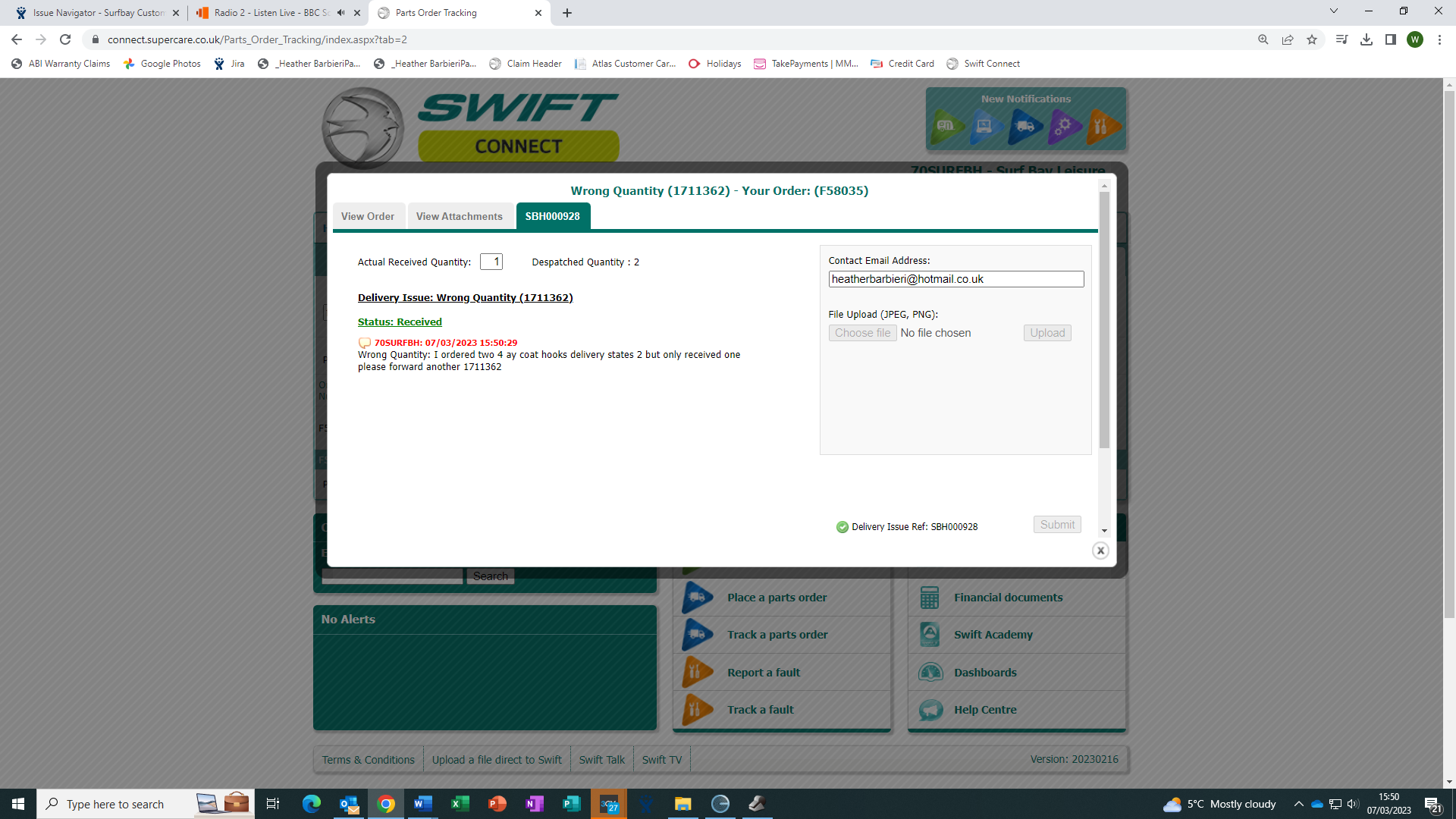This screenshot has height=819, width=1456.
Task: Click the Track a parts order truck icon
Action: click(x=697, y=635)
